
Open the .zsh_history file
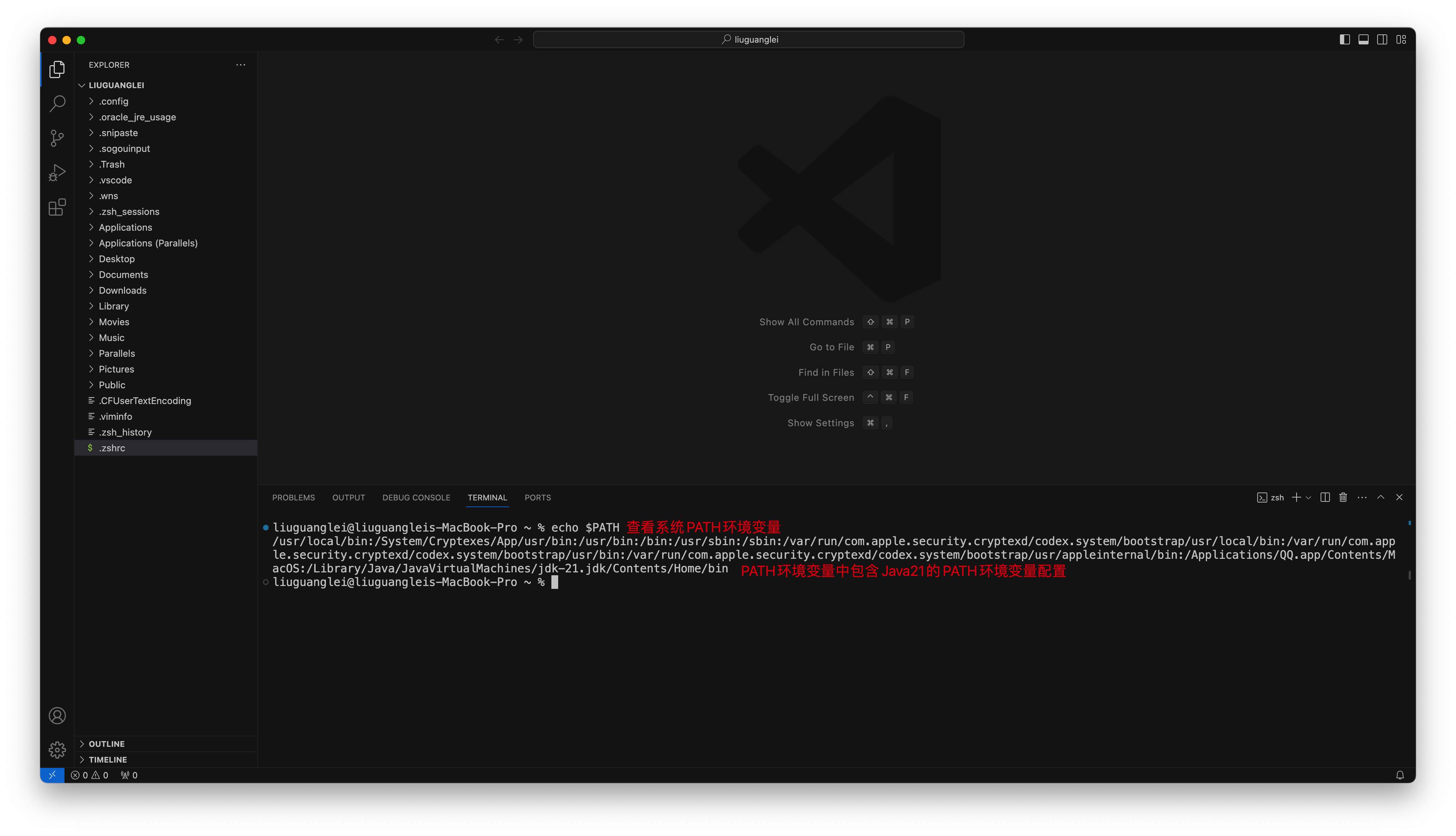(x=166, y=432)
